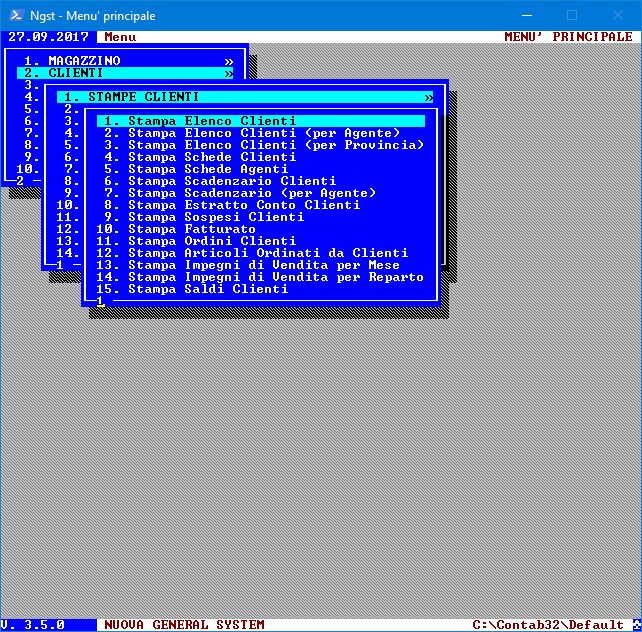Select Stampa Estratto Conto Clienti
Viewport: 642px width, 632px height.
click(244, 205)
